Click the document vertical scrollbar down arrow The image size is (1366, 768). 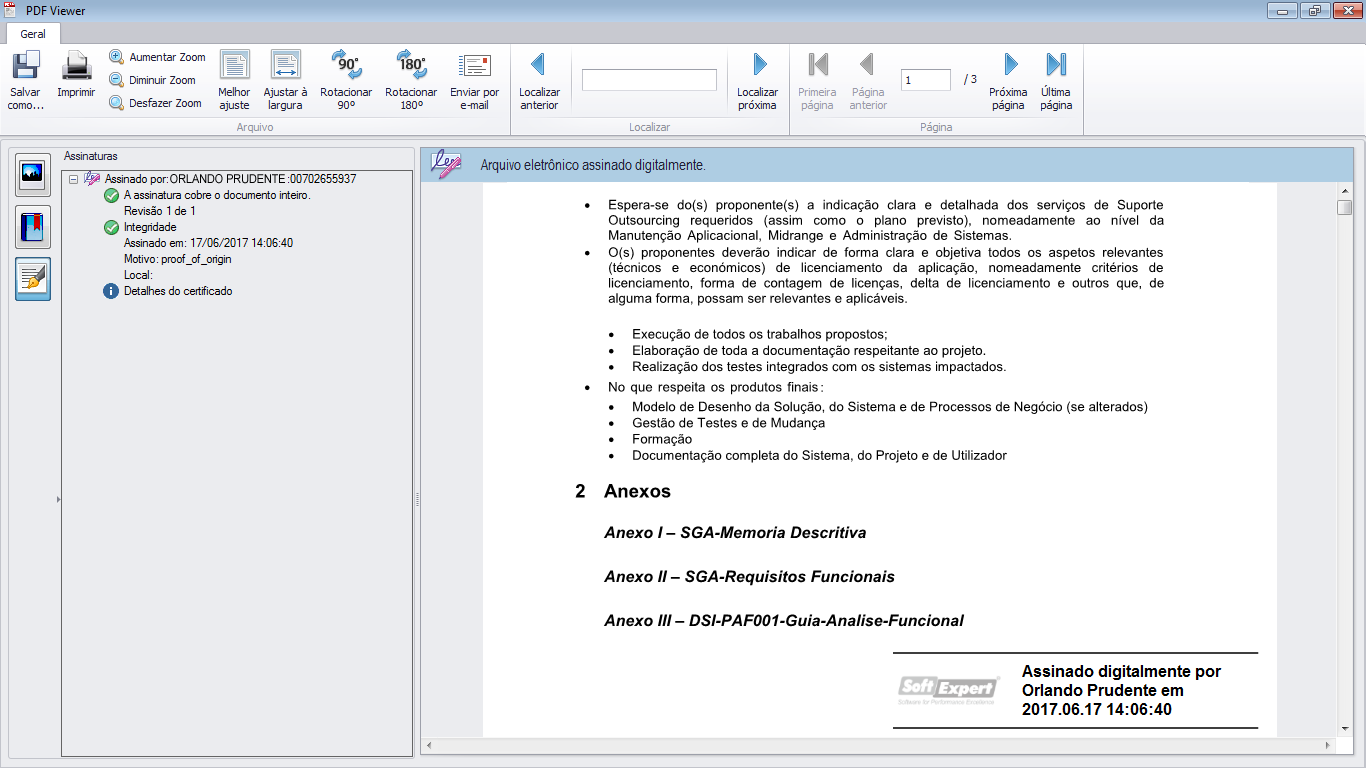(x=1344, y=728)
